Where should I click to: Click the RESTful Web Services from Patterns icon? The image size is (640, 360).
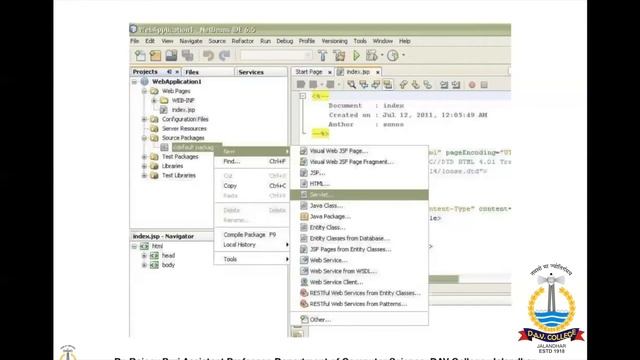pyautogui.click(x=304, y=304)
